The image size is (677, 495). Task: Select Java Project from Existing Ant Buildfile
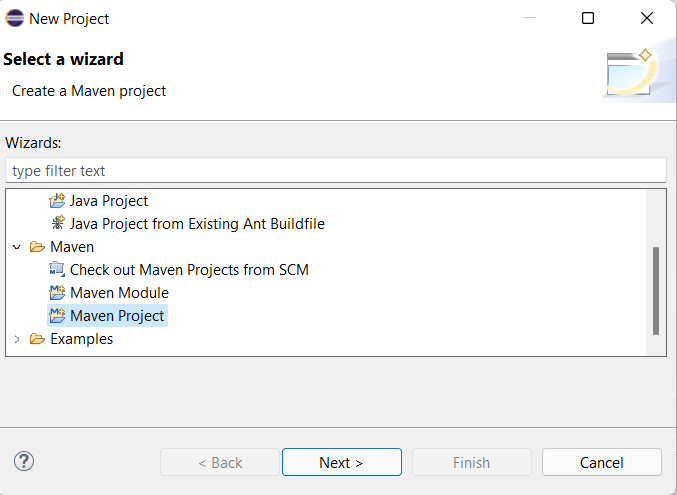click(x=197, y=224)
